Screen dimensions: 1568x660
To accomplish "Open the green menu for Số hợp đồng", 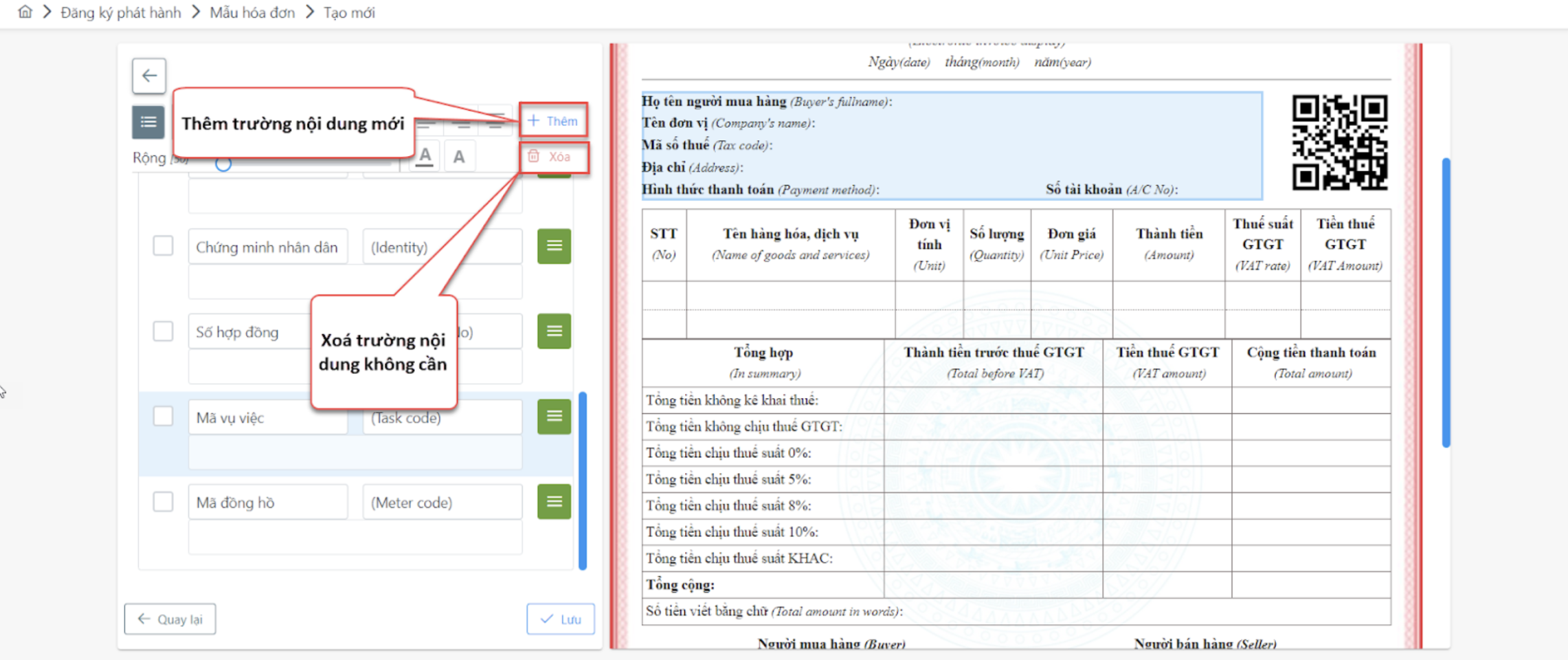I will coord(554,331).
